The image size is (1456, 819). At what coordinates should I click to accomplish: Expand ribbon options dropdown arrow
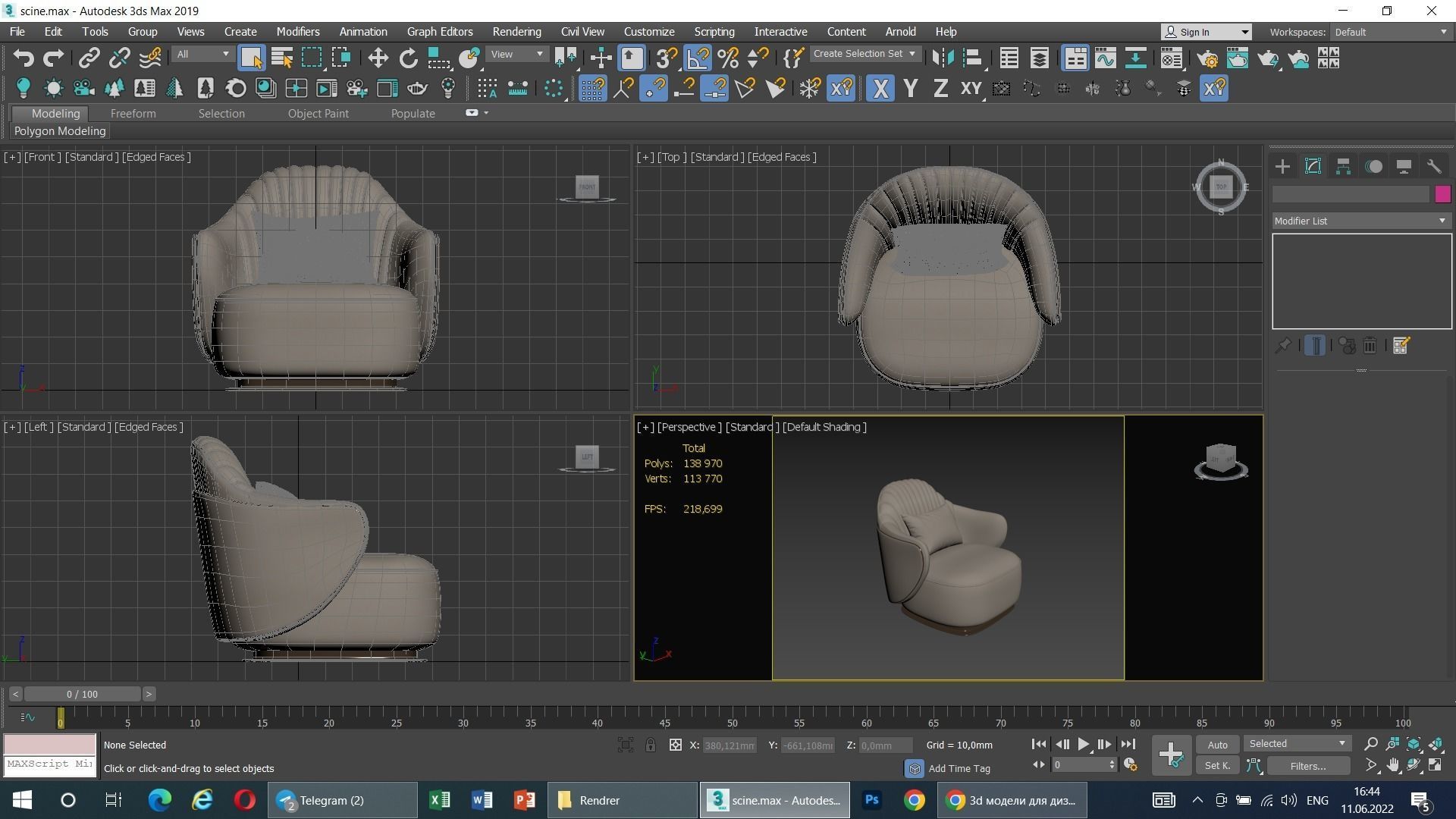tap(486, 113)
